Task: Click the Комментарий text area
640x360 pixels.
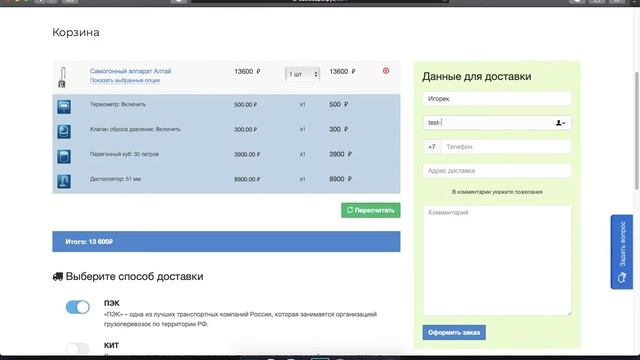Action: (x=497, y=260)
